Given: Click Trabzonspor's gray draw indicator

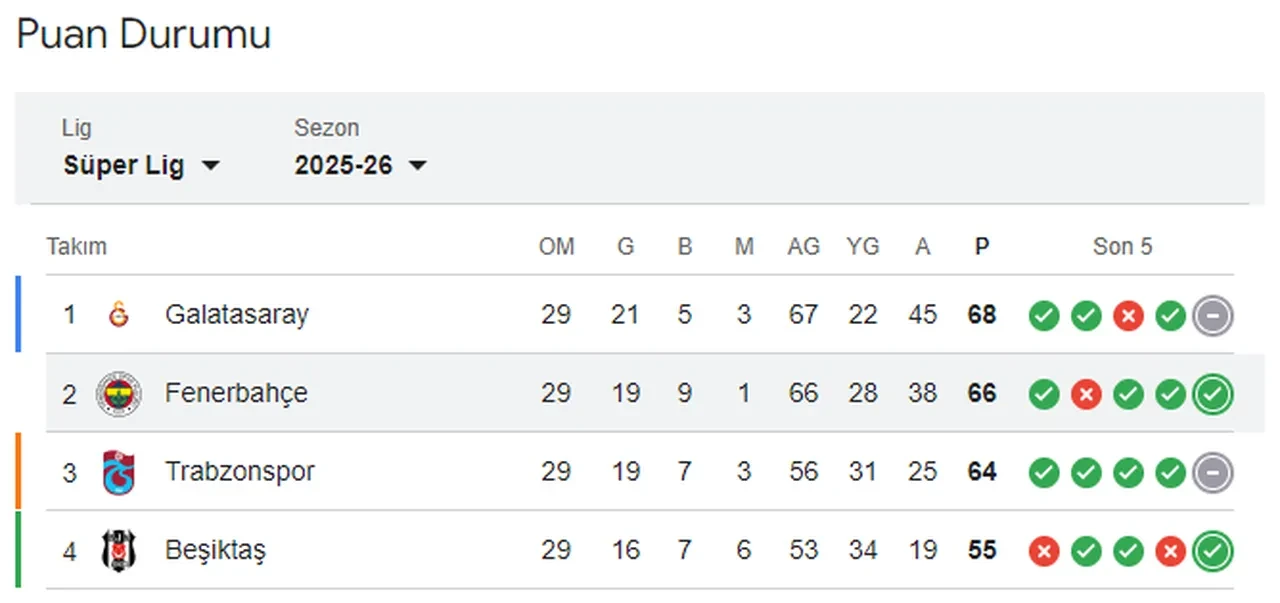Looking at the screenshot, I should click(1212, 472).
